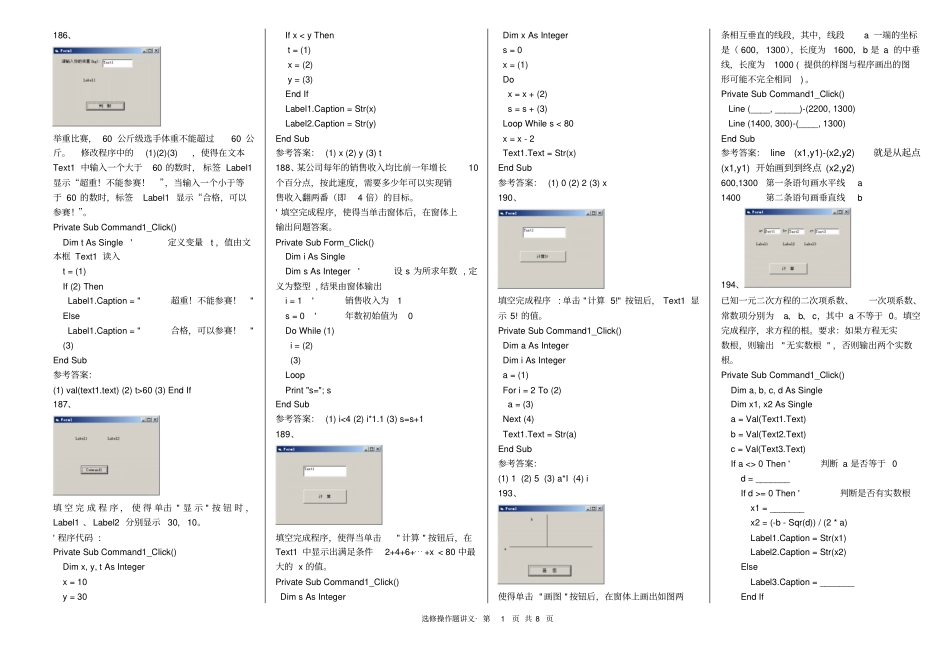
Task: Click the line "If d >= 0 Then"
Action: tap(768, 493)
